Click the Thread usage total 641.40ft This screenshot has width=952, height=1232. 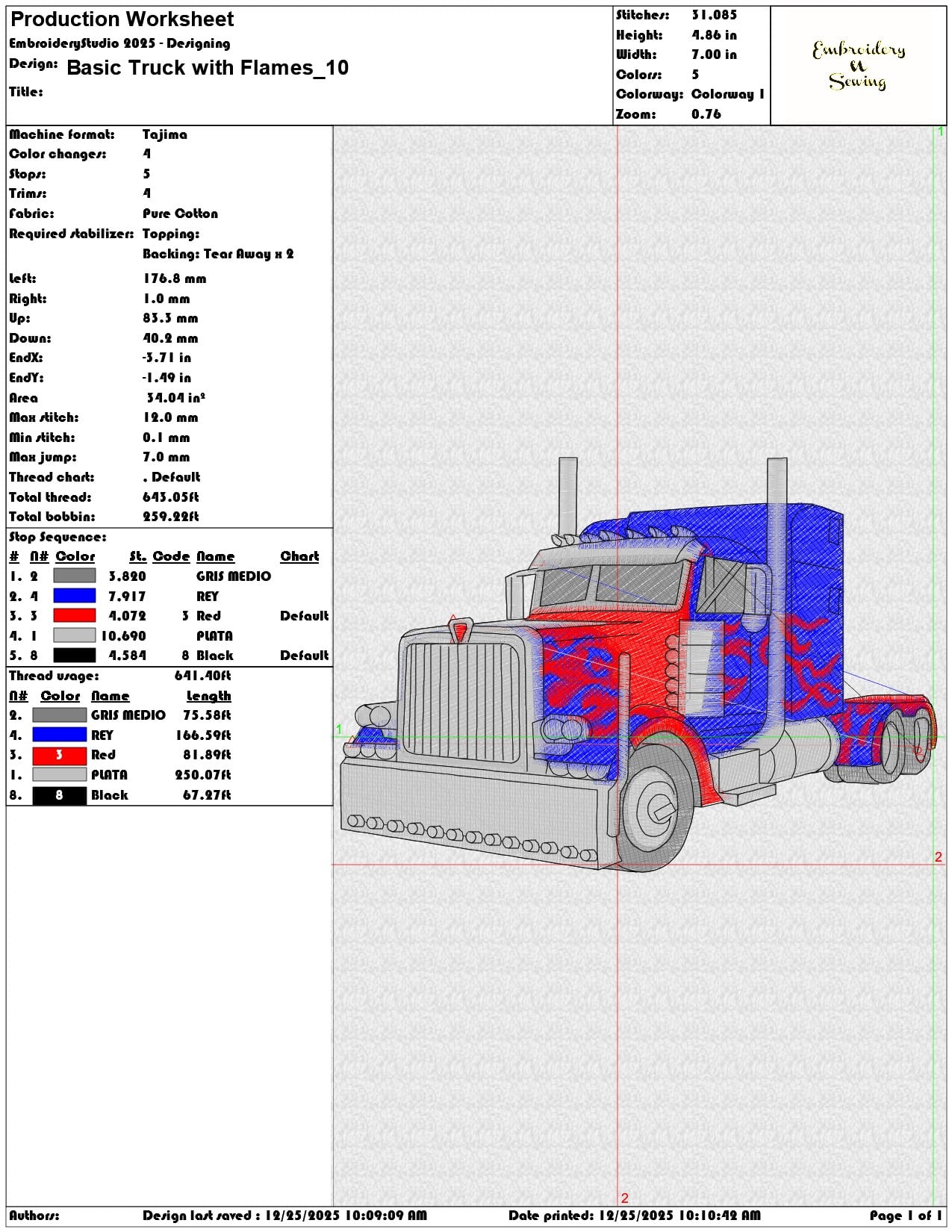(x=202, y=676)
